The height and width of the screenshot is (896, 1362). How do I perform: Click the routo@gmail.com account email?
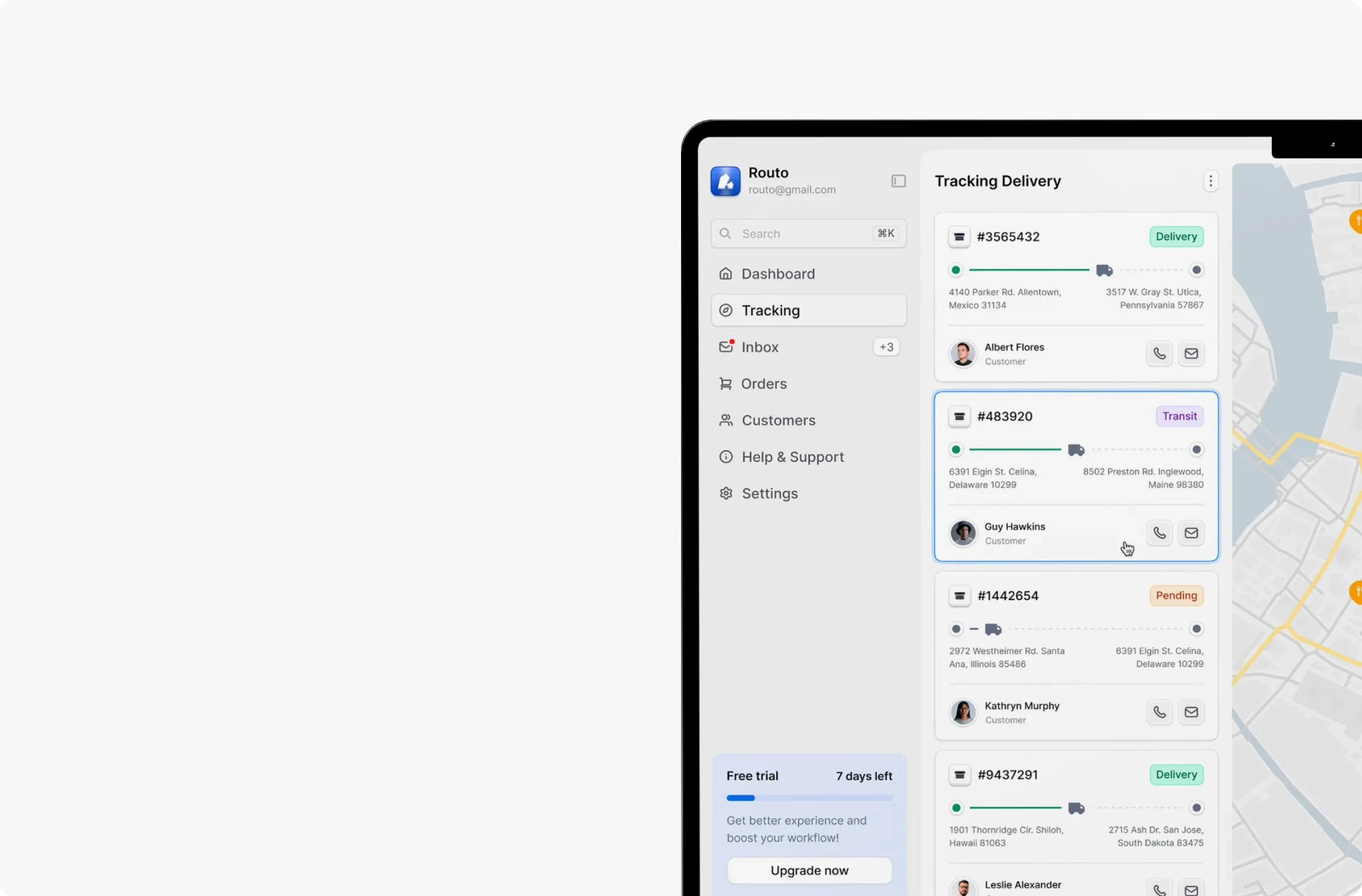(792, 190)
